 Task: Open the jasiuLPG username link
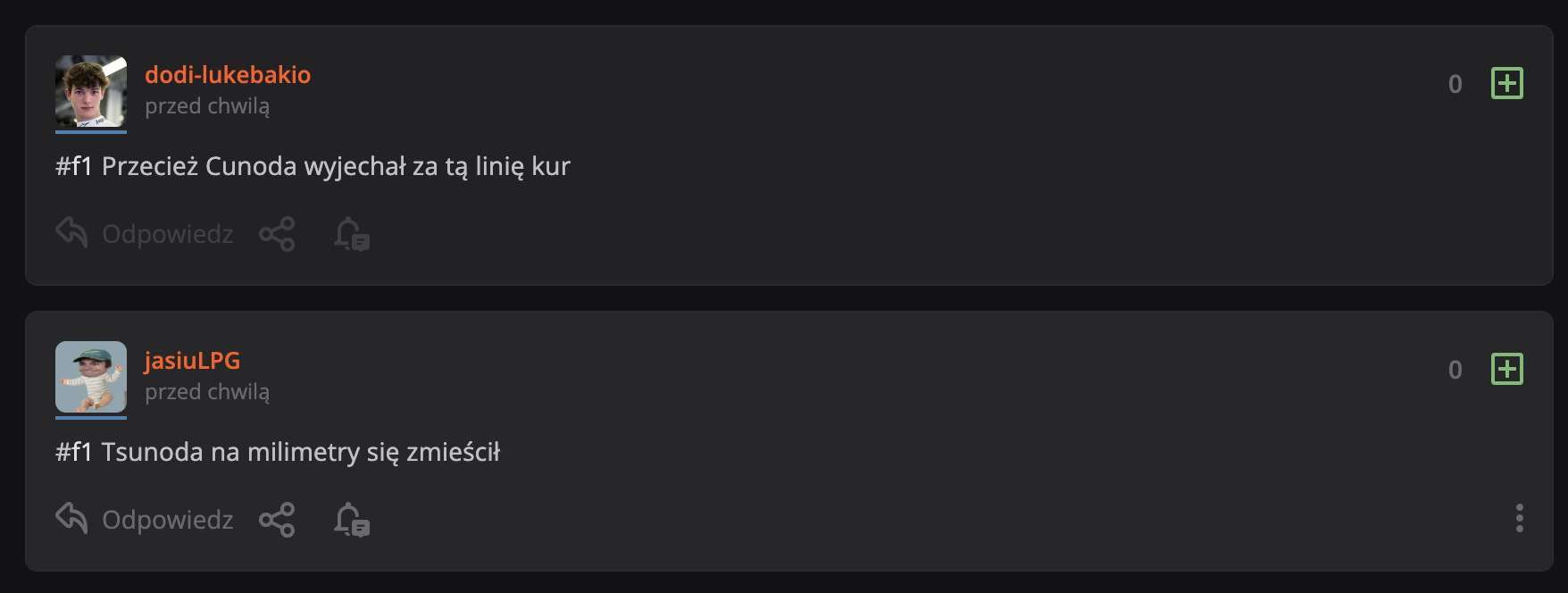192,361
